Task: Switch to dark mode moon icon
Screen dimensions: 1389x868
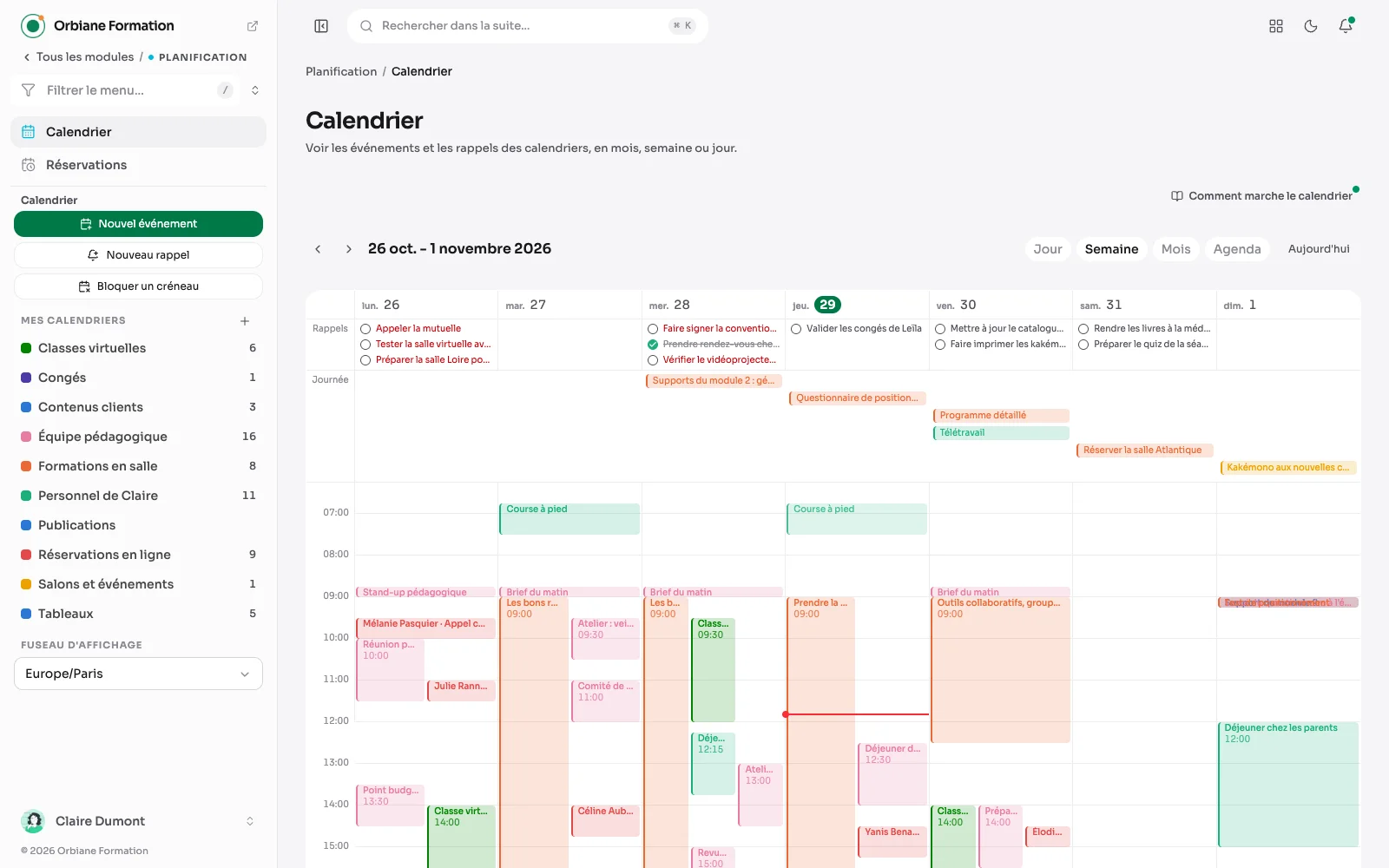Action: tap(1311, 26)
